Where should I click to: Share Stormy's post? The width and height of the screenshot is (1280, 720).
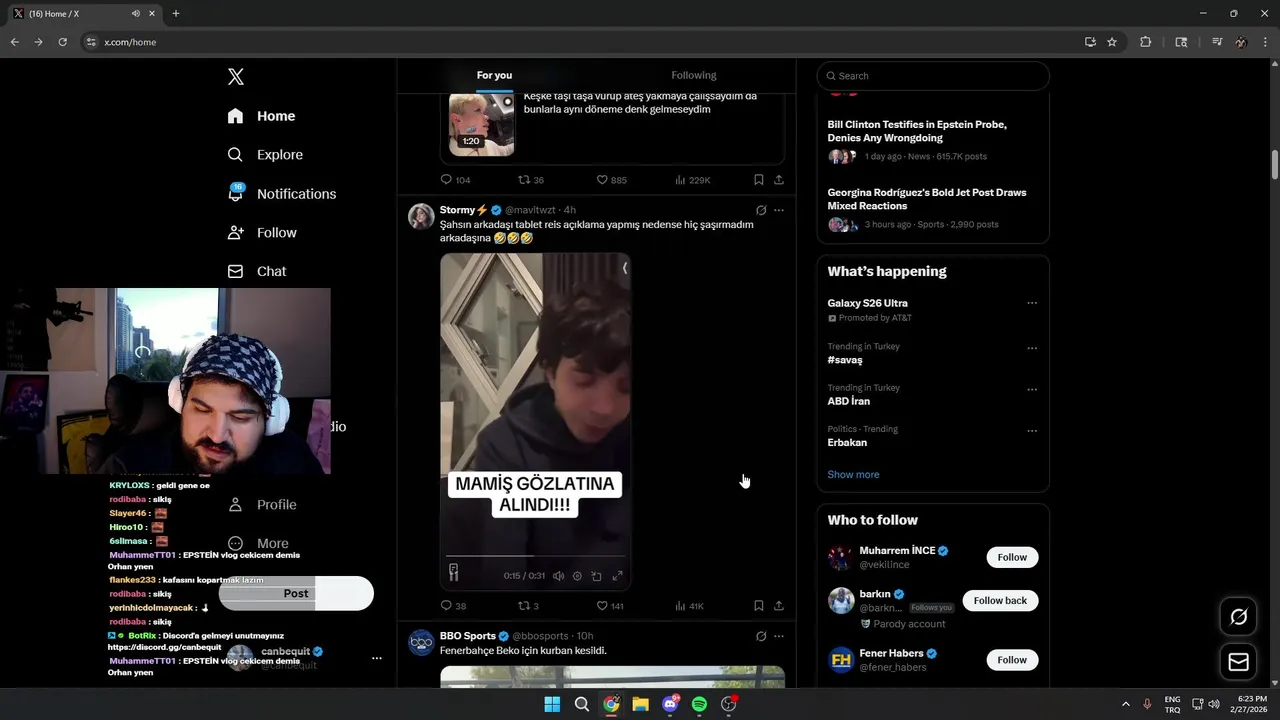778,606
